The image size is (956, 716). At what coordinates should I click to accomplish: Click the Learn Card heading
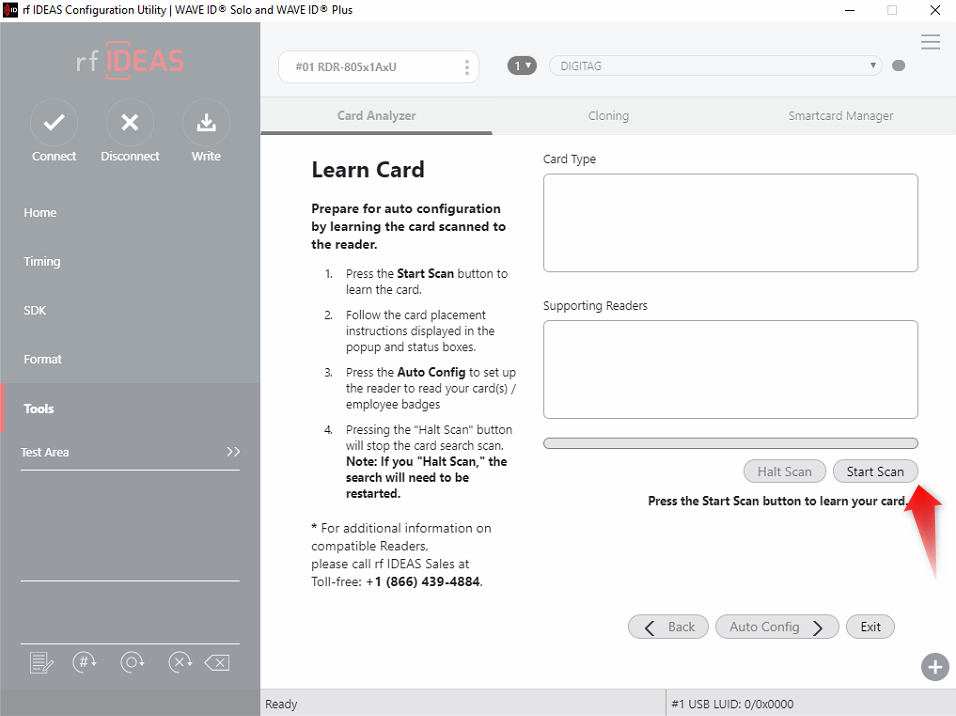(x=368, y=170)
